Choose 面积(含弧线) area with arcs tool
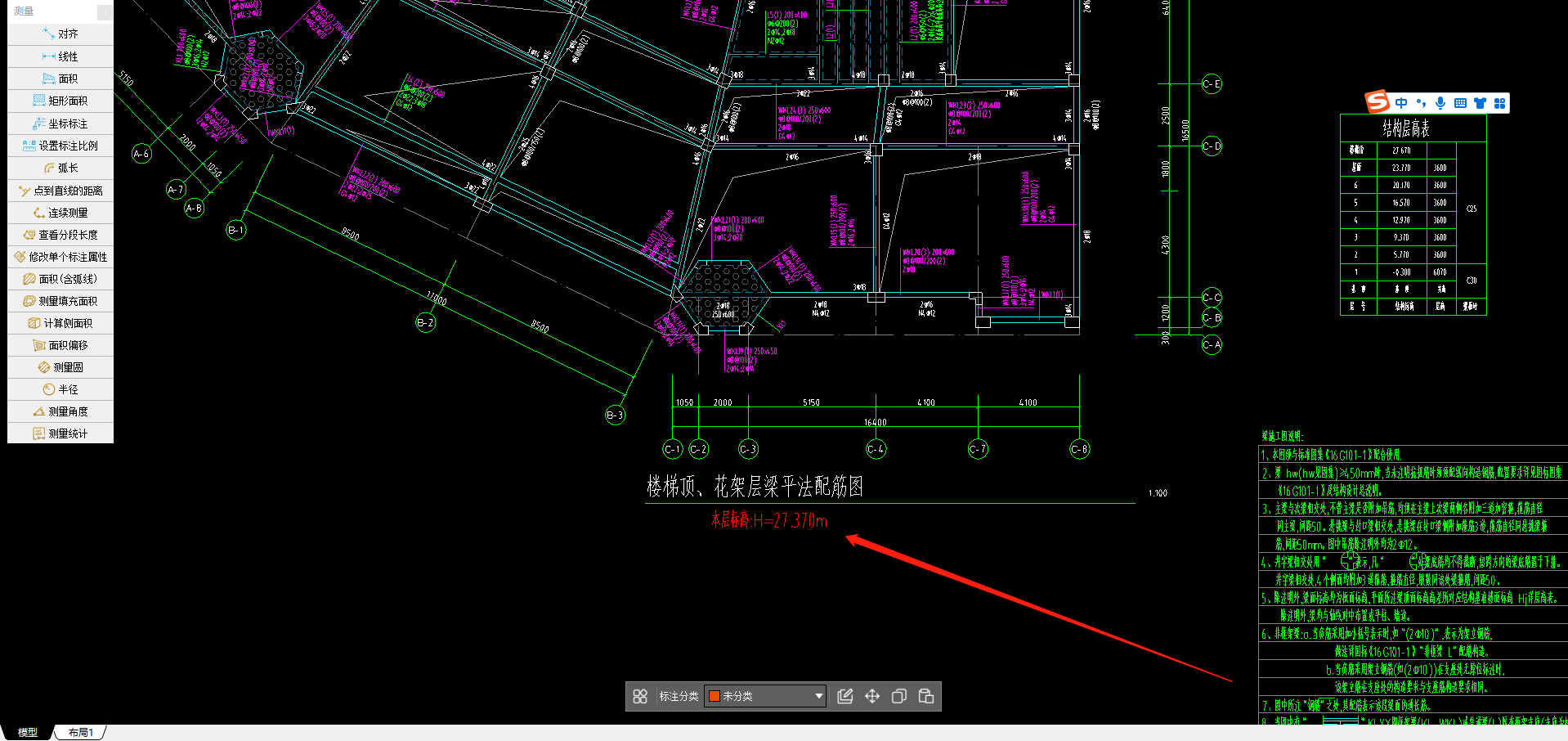Screen dimensions: 1568x741 (x=60, y=279)
